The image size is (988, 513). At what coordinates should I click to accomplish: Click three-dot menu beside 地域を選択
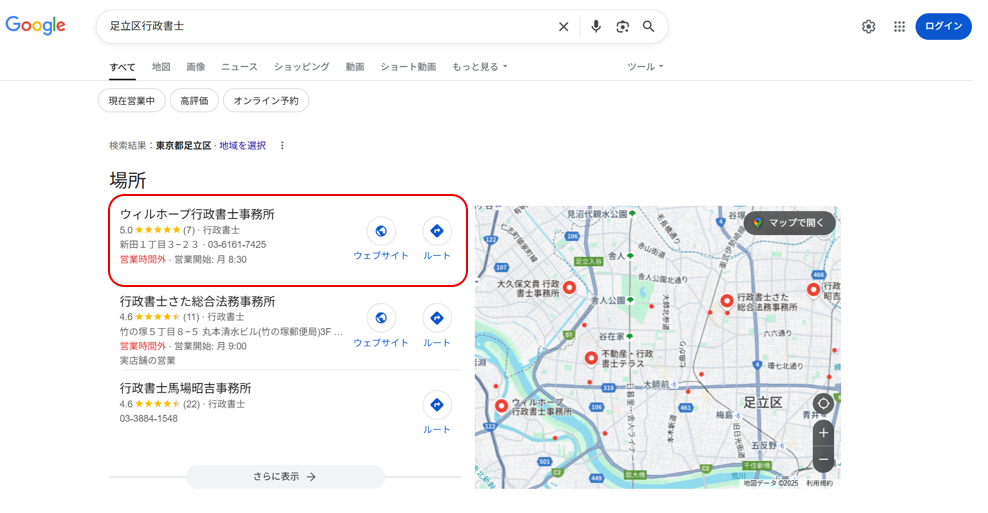click(282, 146)
